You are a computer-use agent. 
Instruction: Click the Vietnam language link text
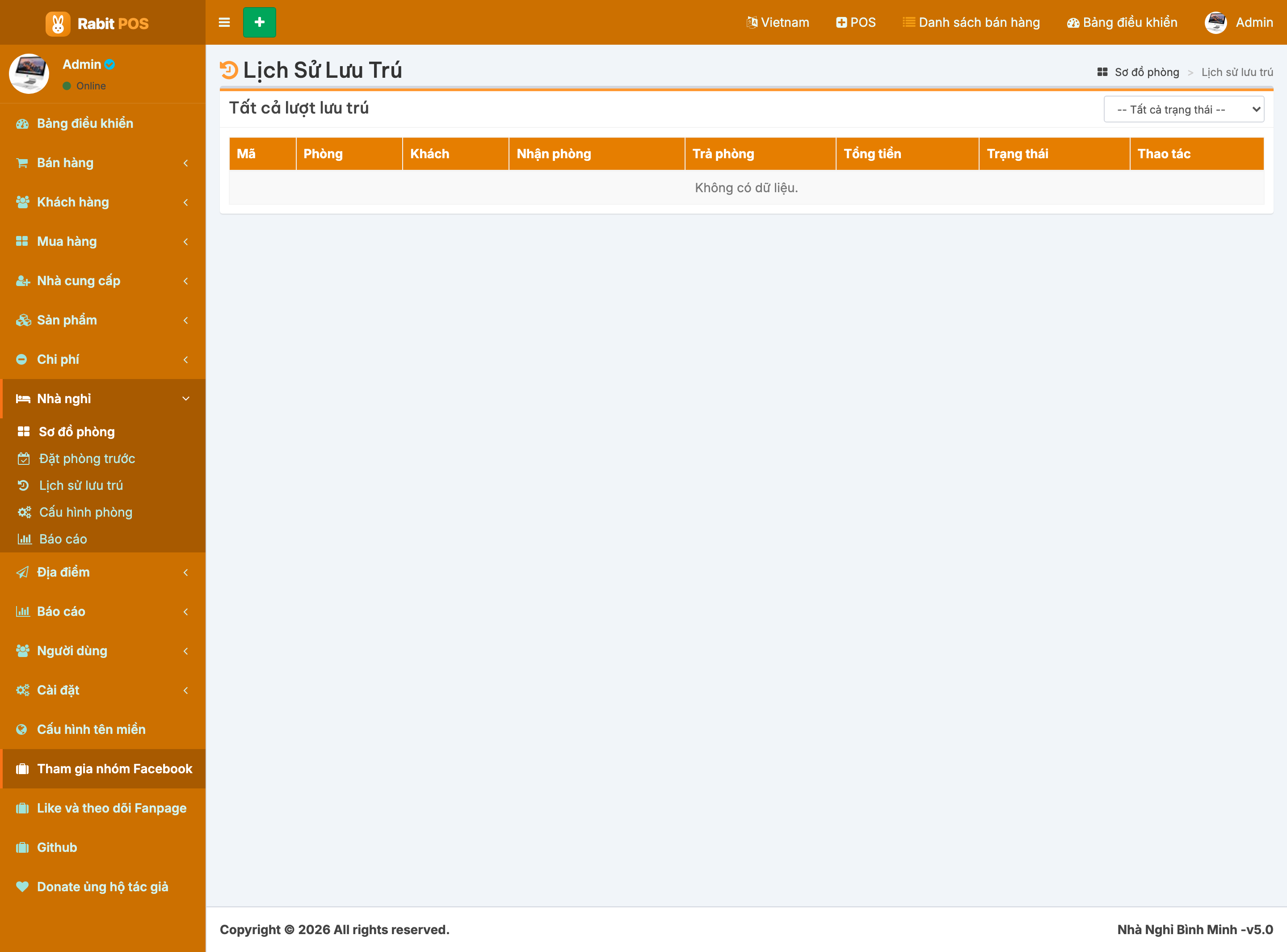pyautogui.click(x=785, y=22)
